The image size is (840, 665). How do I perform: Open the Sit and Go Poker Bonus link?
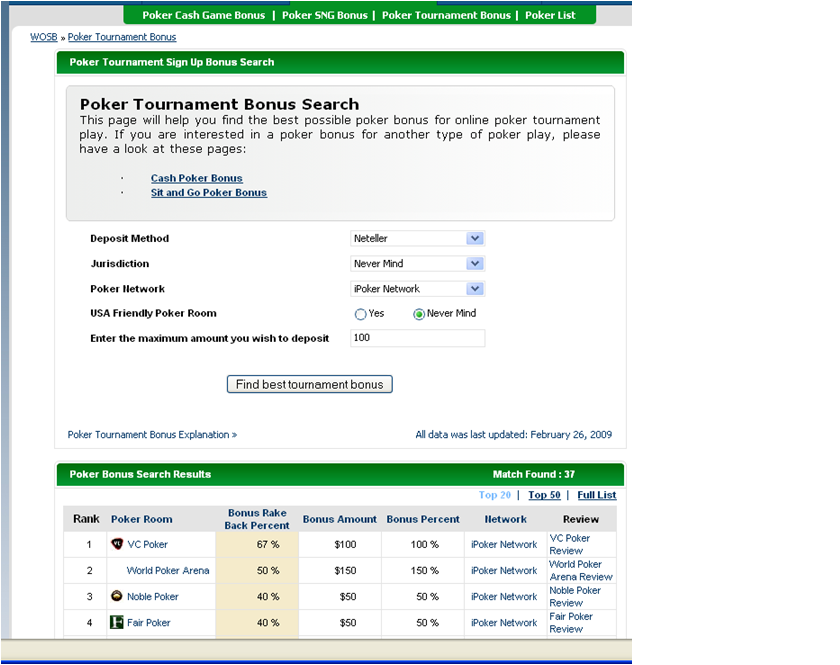click(209, 192)
